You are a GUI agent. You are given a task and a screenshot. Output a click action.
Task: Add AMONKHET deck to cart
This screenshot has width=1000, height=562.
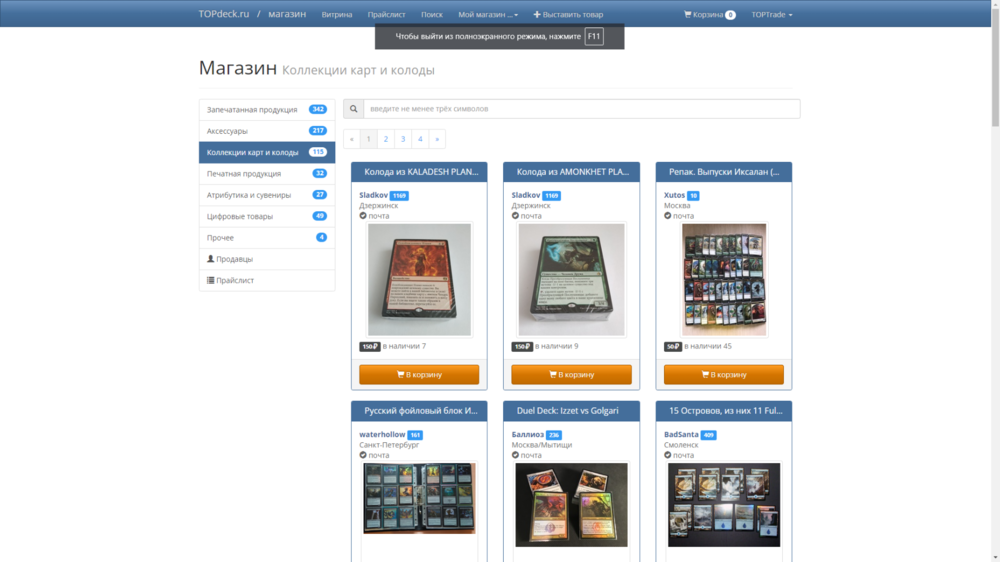point(571,374)
